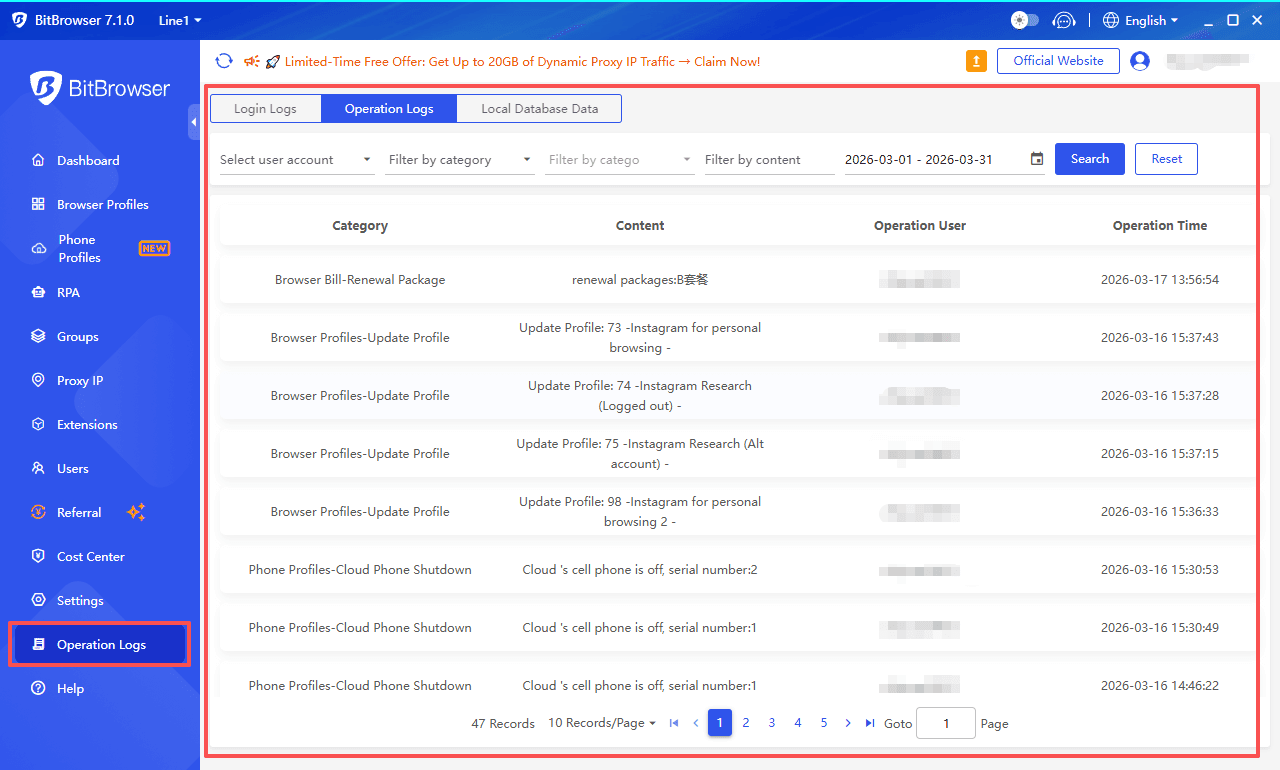This screenshot has height=770, width=1280.
Task: Open support chat via the headset icon
Action: click(x=1064, y=20)
